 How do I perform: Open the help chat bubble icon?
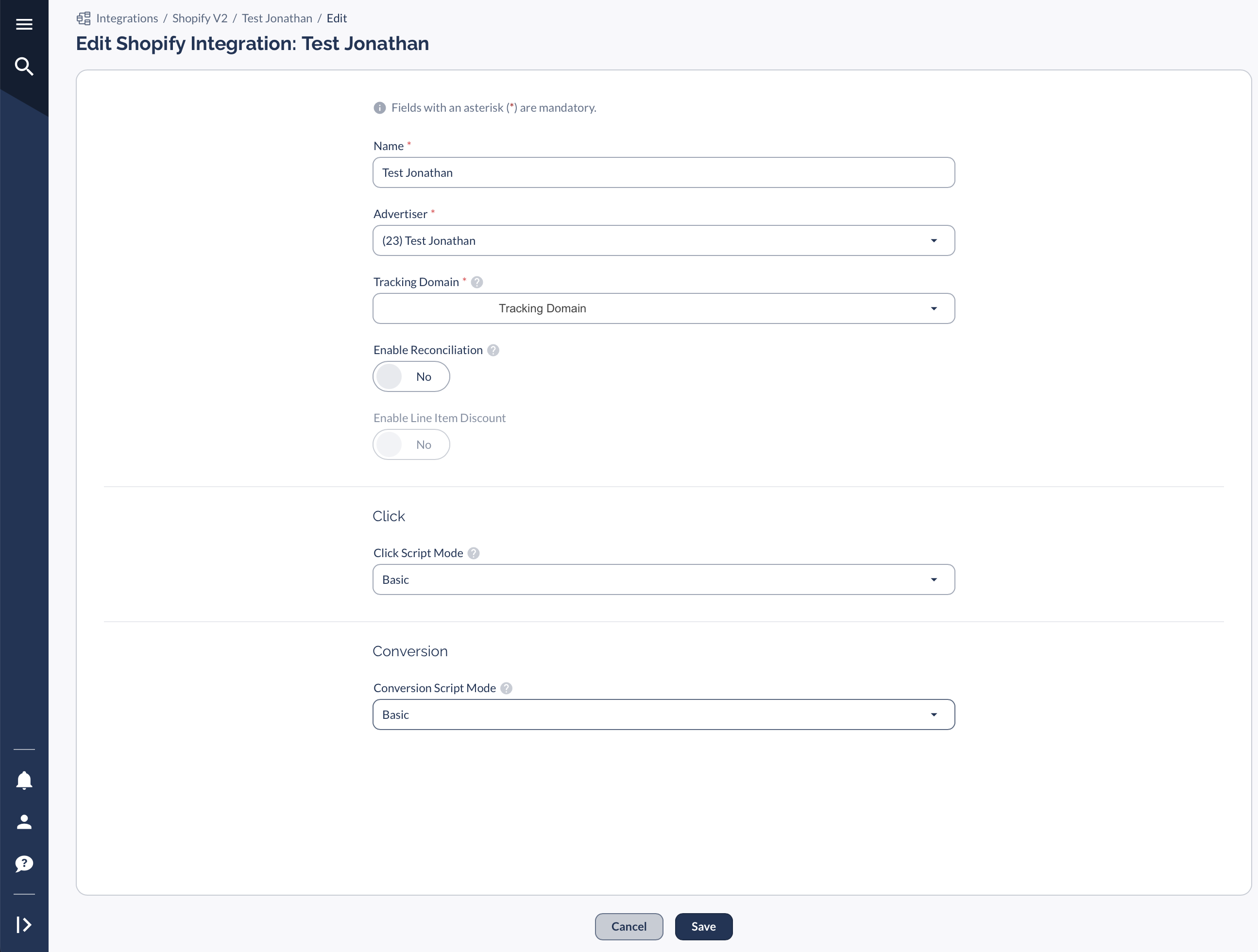pyautogui.click(x=24, y=864)
